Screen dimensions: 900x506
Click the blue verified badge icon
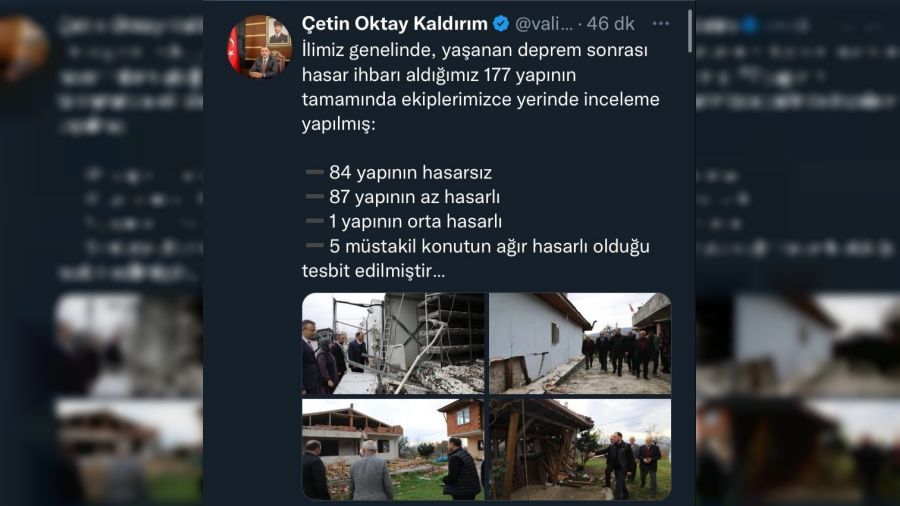tap(501, 24)
